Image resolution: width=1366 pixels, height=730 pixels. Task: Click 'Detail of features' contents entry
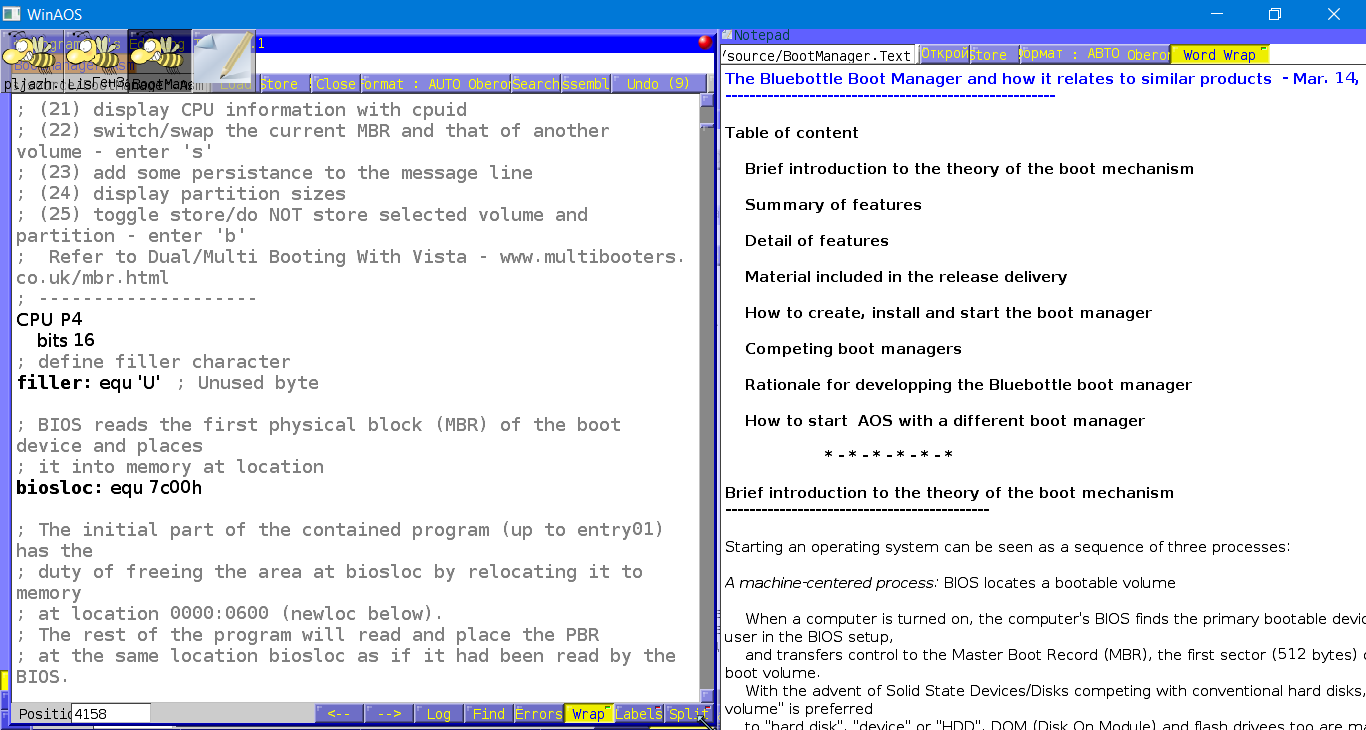[816, 241]
